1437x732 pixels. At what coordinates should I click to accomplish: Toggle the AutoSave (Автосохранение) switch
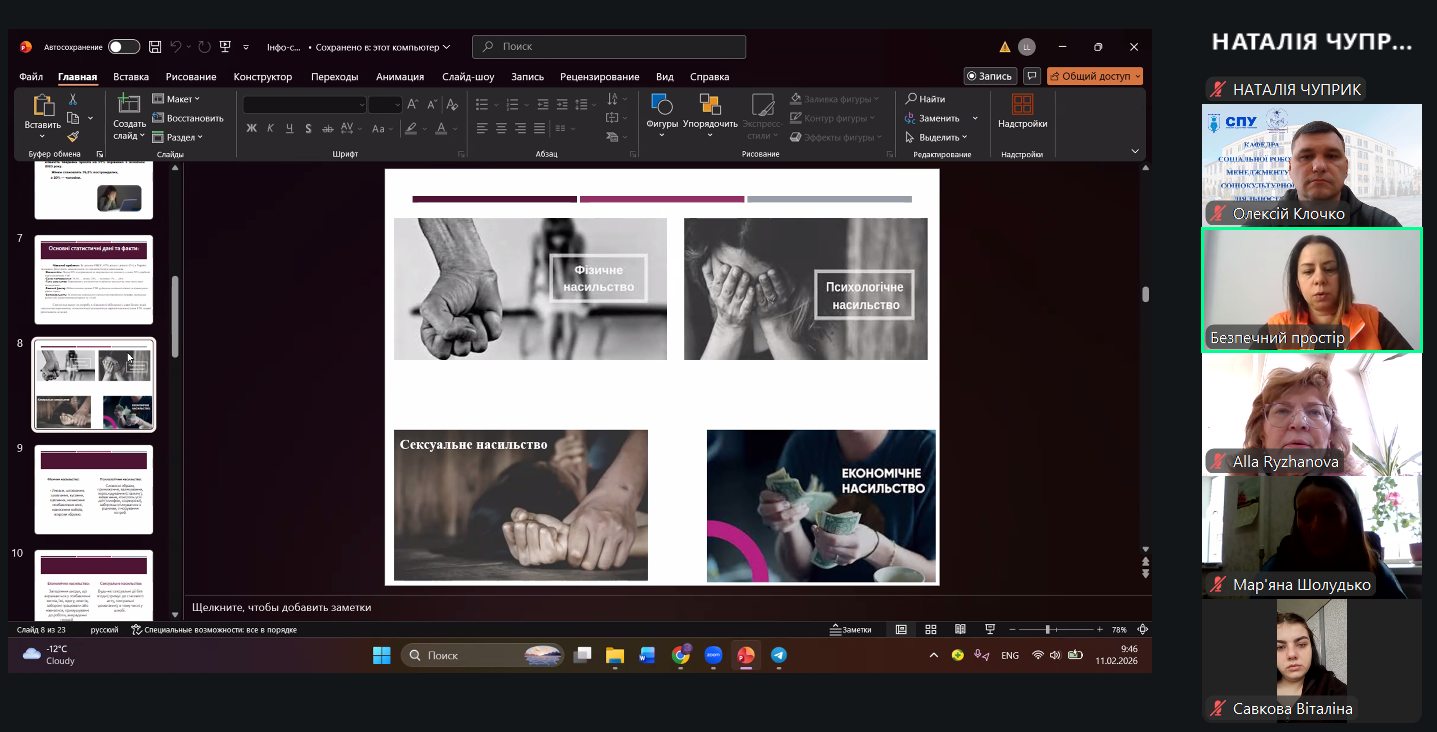[x=124, y=47]
